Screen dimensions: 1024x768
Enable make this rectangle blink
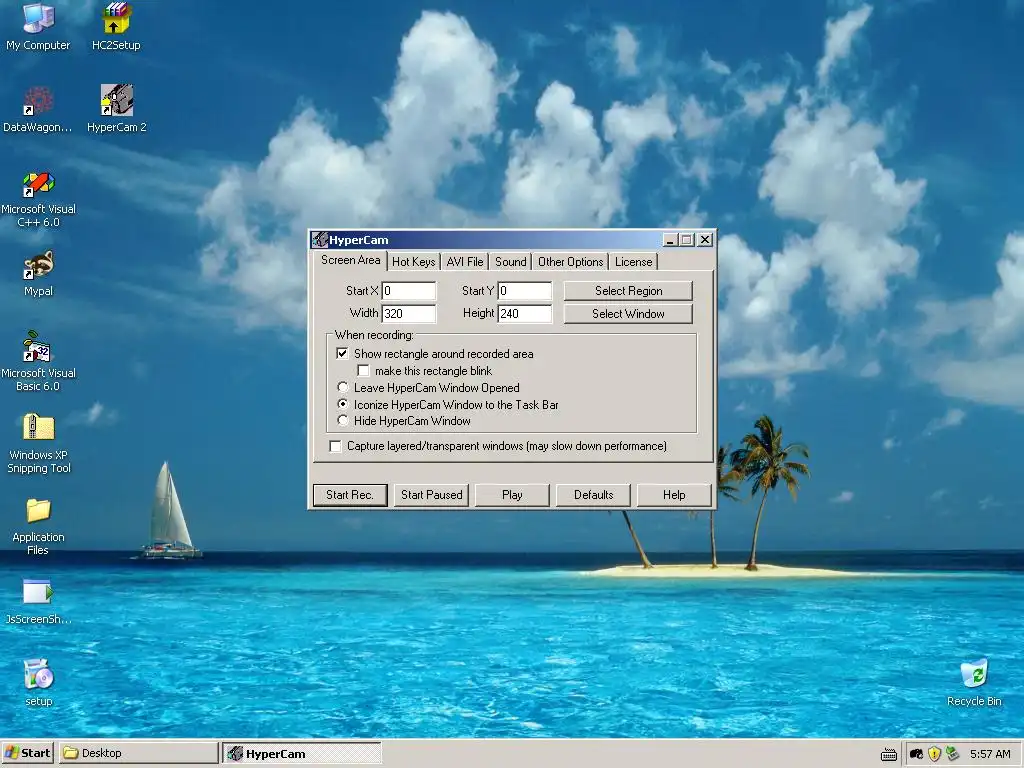[363, 371]
